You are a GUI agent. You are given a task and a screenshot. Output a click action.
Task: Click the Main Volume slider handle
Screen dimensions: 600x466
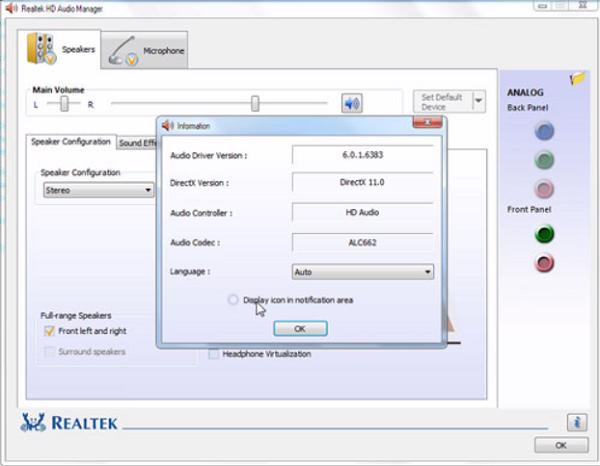point(255,103)
